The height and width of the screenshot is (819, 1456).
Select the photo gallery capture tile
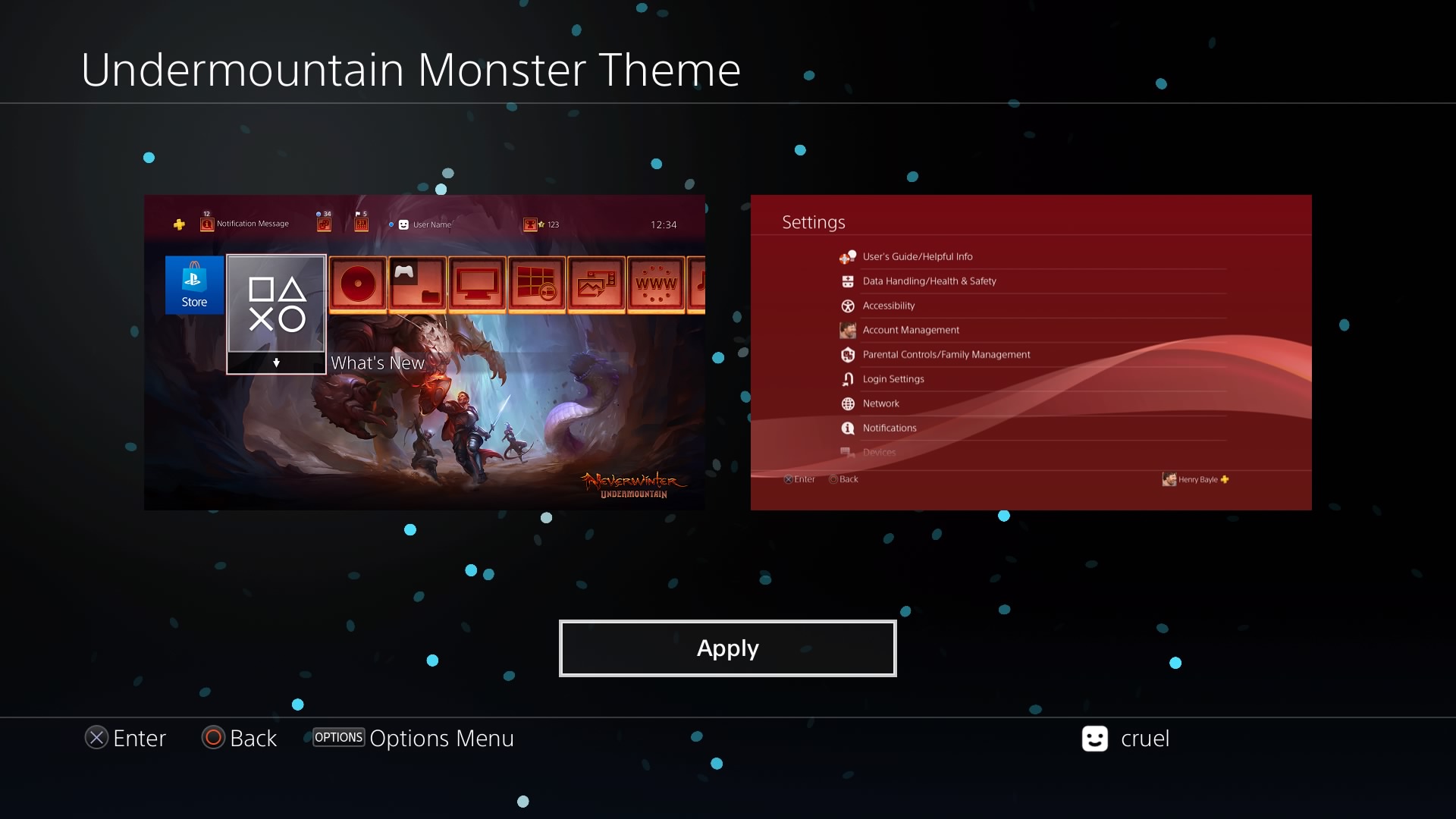click(x=596, y=284)
